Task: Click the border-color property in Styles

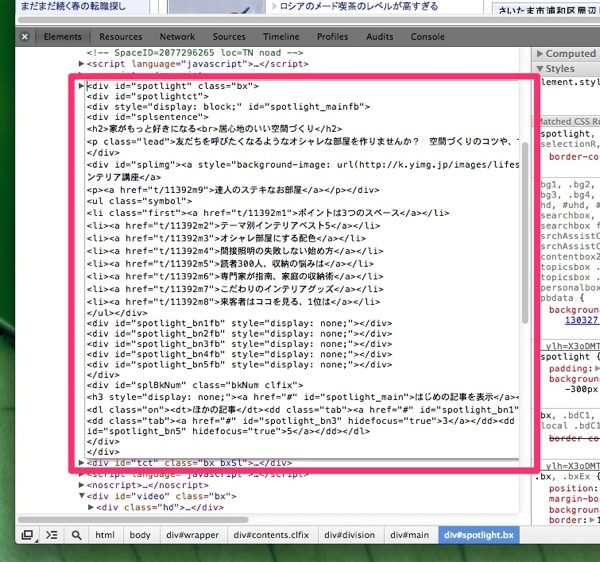Action: [x=574, y=157]
